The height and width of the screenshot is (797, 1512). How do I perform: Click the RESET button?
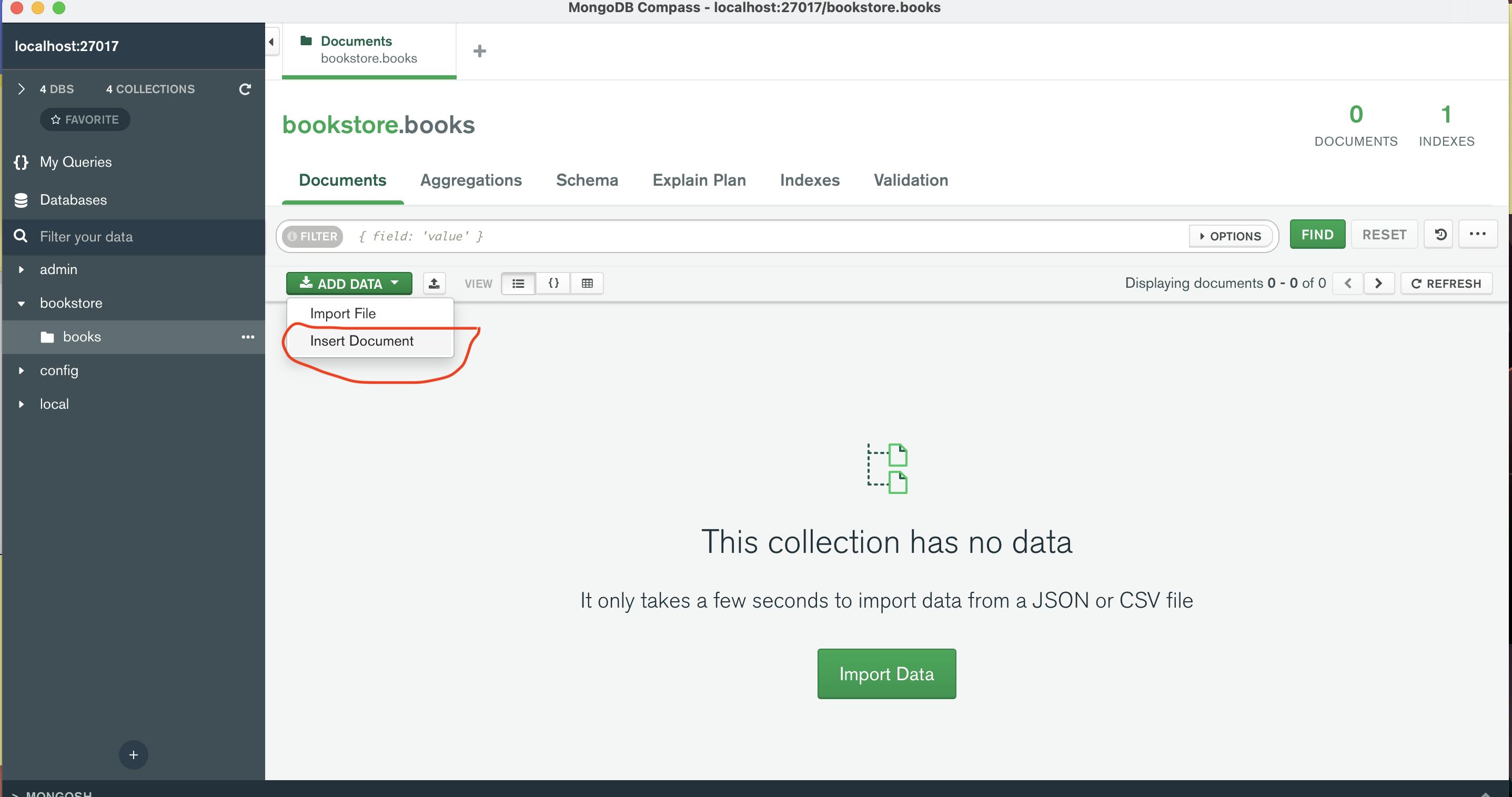click(1385, 234)
